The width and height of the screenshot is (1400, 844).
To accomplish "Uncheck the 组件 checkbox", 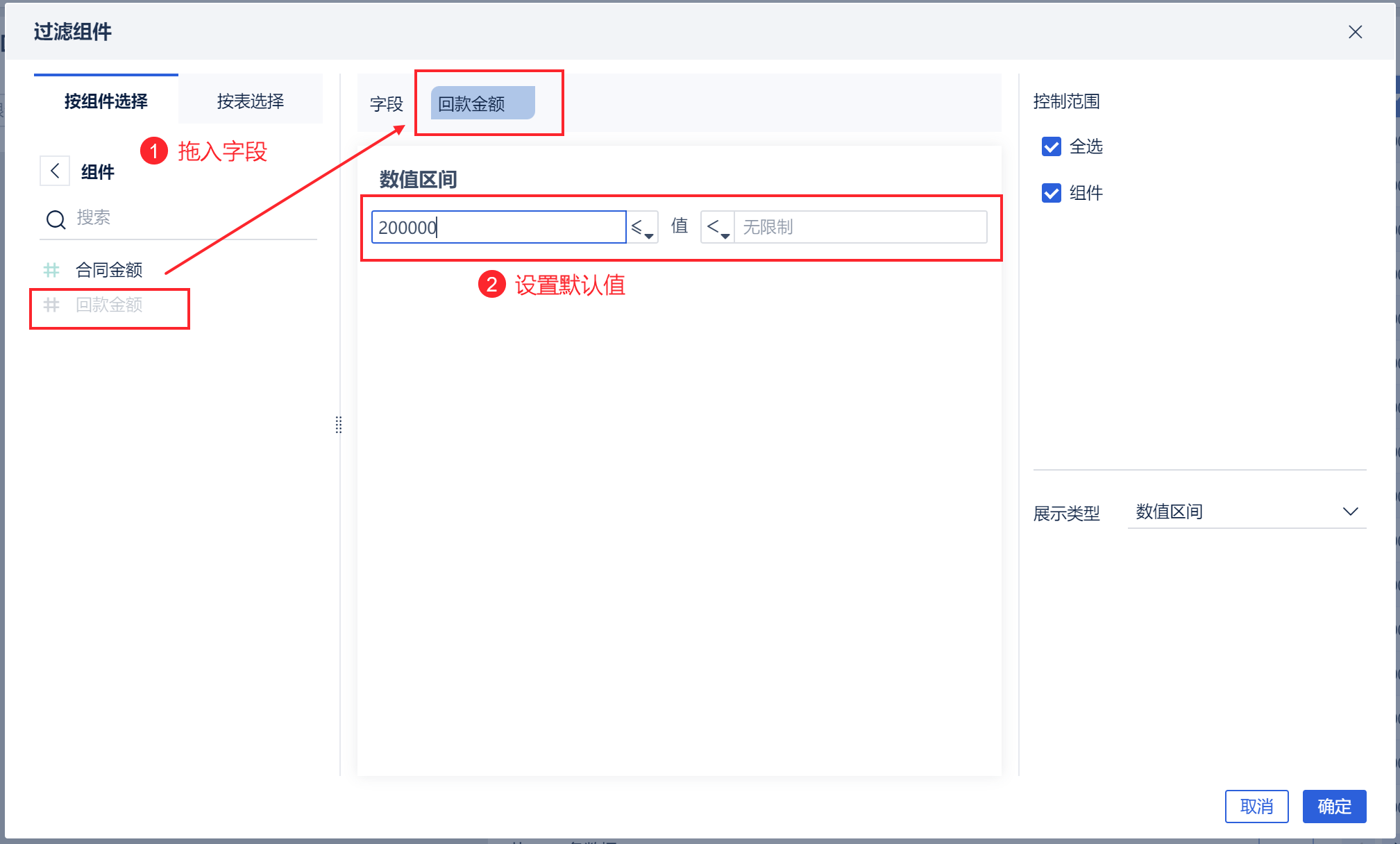I will [1052, 193].
